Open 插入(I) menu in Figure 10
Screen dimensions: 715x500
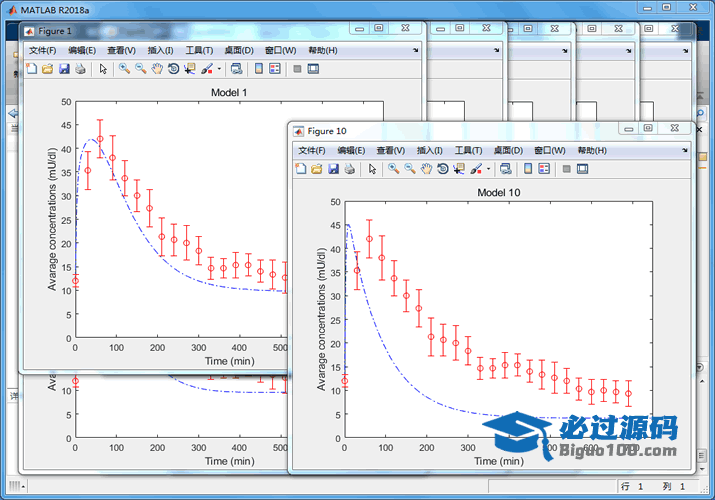[x=430, y=151]
